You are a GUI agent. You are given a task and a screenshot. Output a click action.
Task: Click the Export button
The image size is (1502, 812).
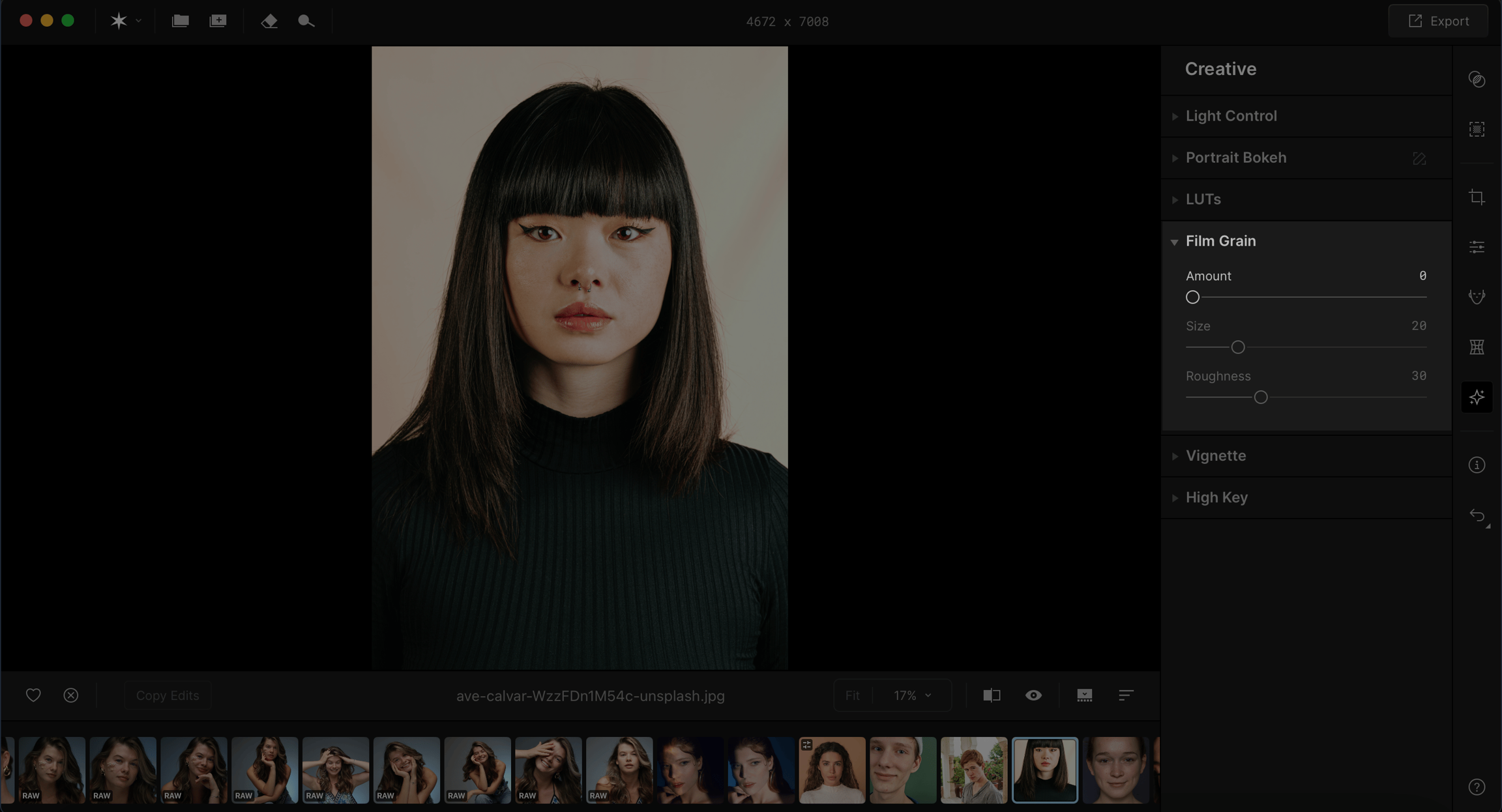click(x=1438, y=22)
